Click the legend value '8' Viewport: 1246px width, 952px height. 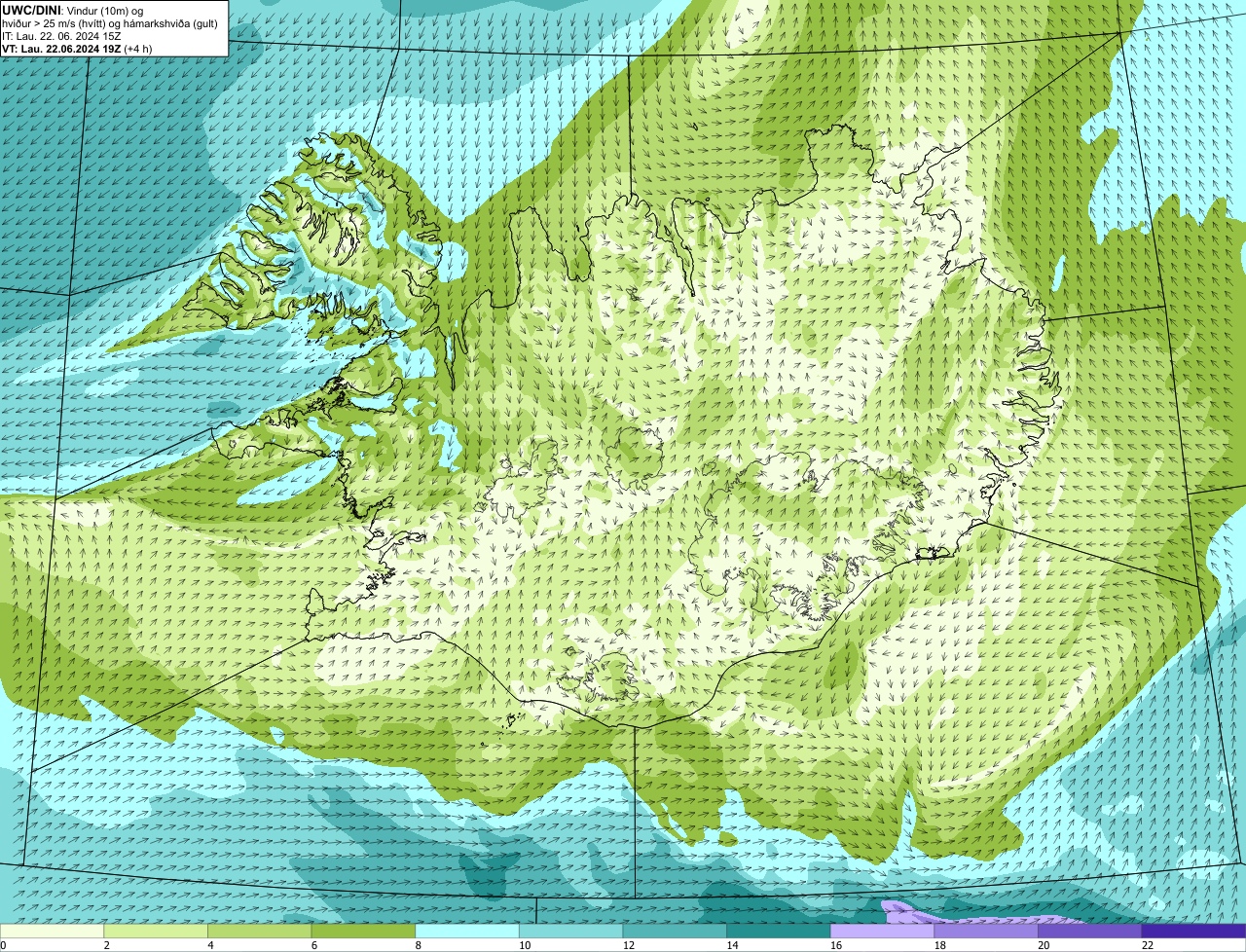pyautogui.click(x=418, y=945)
